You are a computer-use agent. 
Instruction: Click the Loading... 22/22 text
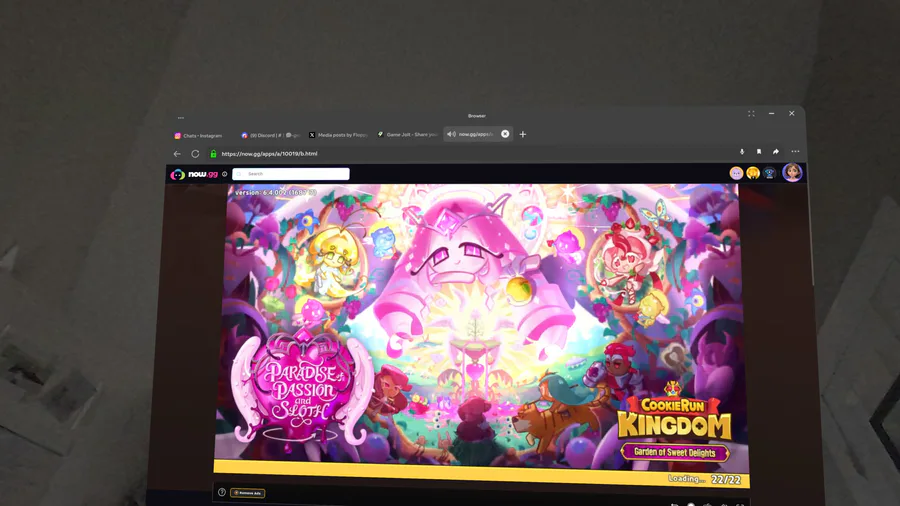[704, 479]
